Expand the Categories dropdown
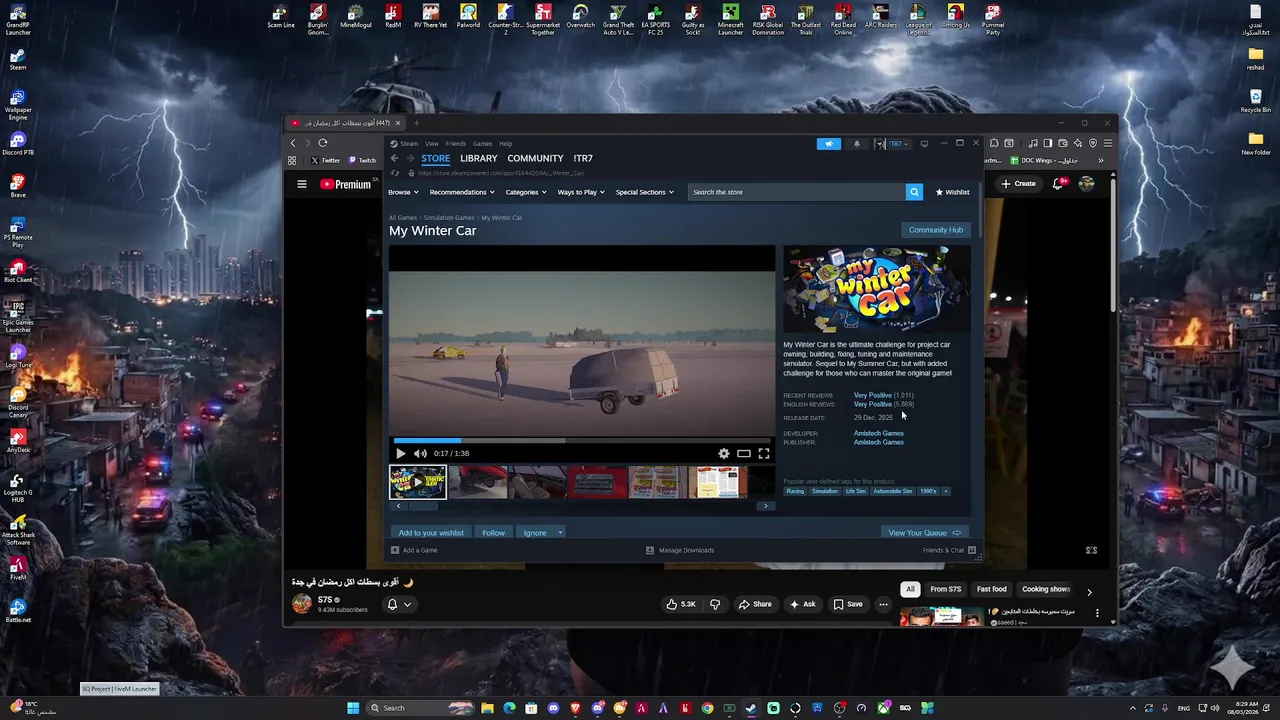Image resolution: width=1280 pixels, height=720 pixels. pos(526,192)
